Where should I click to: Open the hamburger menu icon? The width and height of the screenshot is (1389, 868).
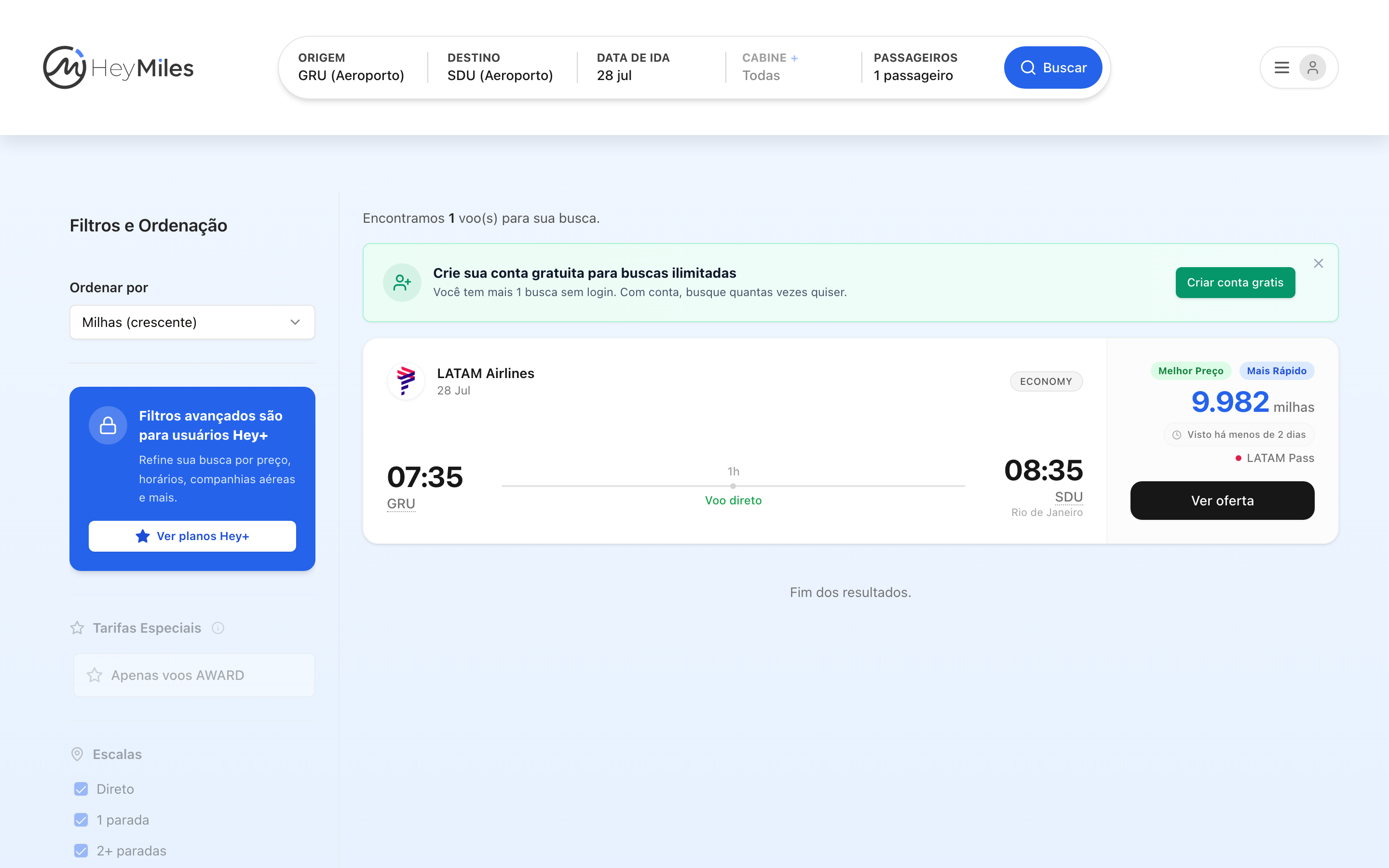1281,68
